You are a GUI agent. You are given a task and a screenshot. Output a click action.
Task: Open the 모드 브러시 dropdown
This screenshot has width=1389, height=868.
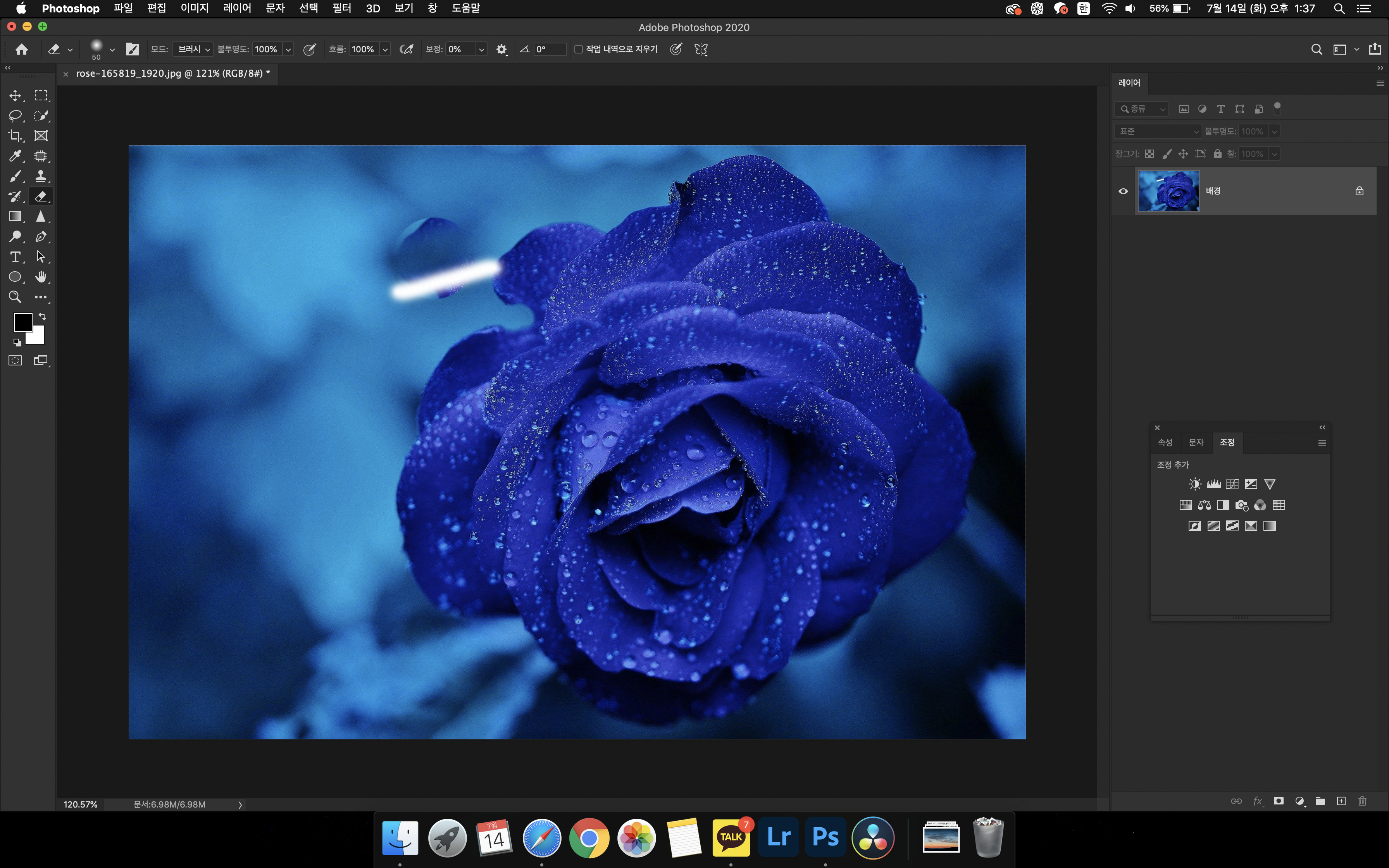(193, 49)
